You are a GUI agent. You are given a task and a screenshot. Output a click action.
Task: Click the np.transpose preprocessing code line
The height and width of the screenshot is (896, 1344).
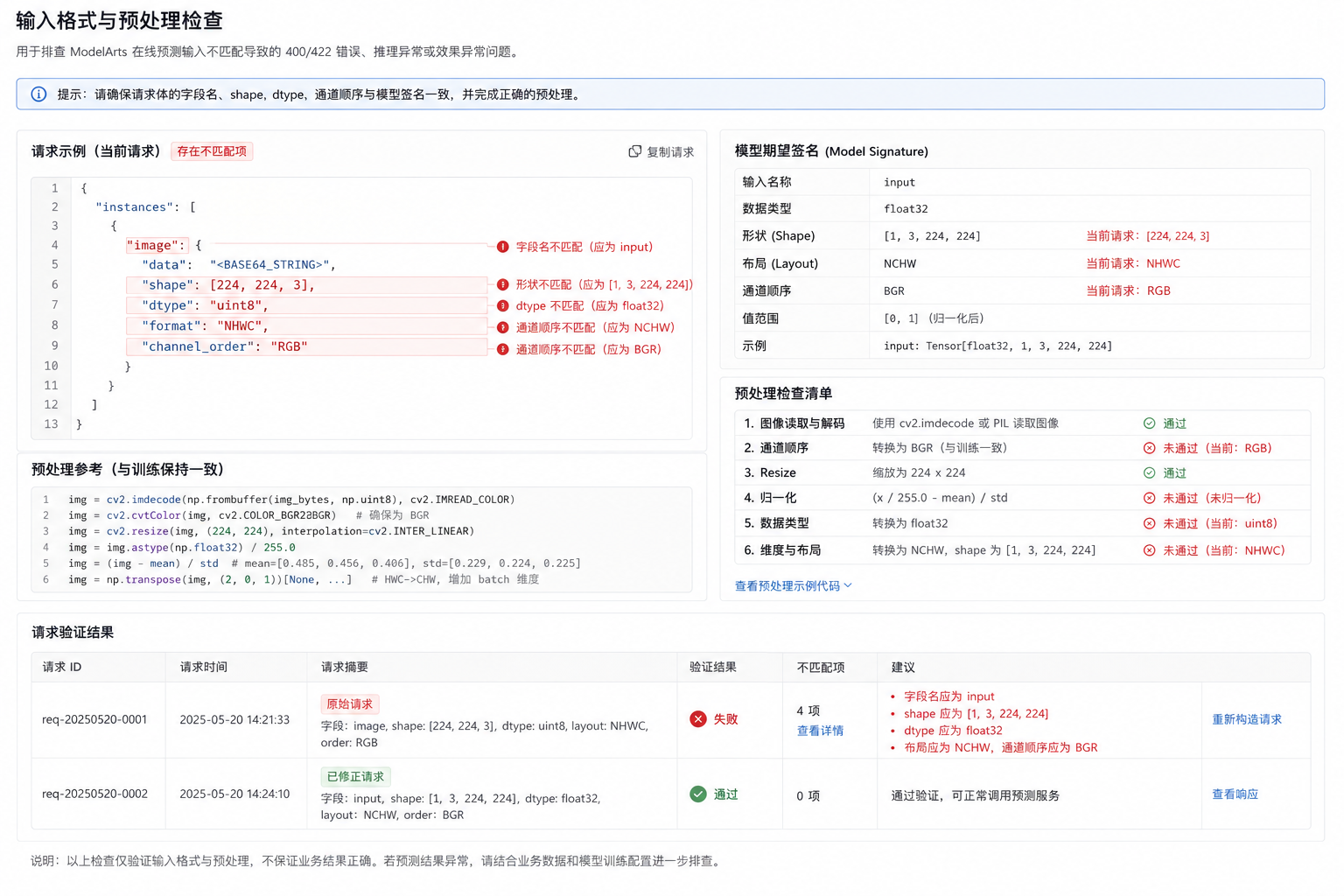tap(304, 579)
